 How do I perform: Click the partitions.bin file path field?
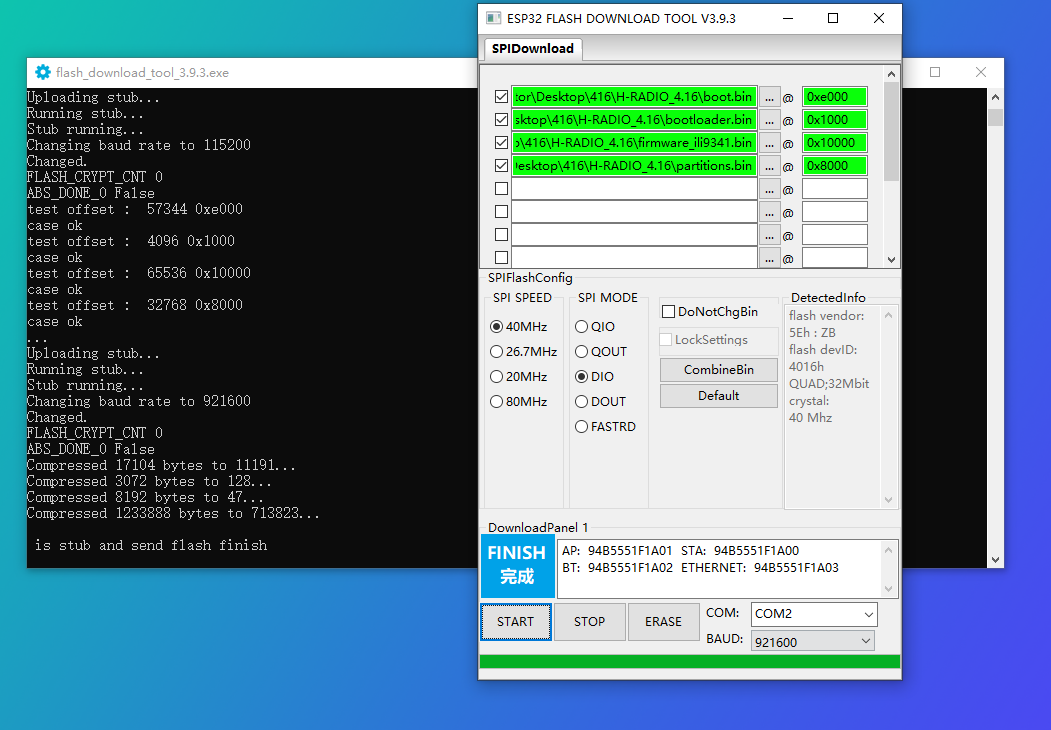tap(634, 166)
